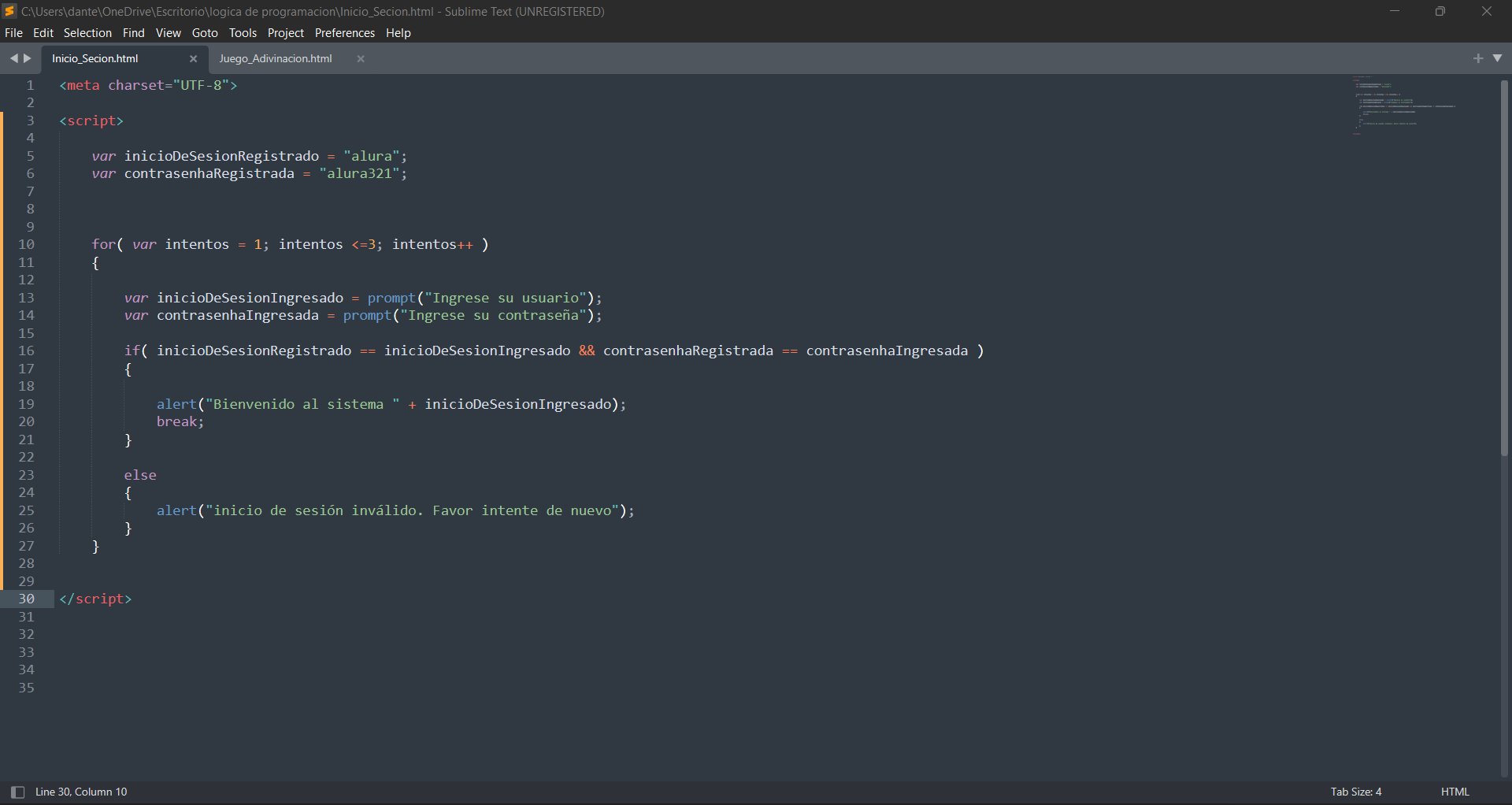The height and width of the screenshot is (805, 1512).
Task: Change Tab Size: 4 setting
Action: (1356, 792)
